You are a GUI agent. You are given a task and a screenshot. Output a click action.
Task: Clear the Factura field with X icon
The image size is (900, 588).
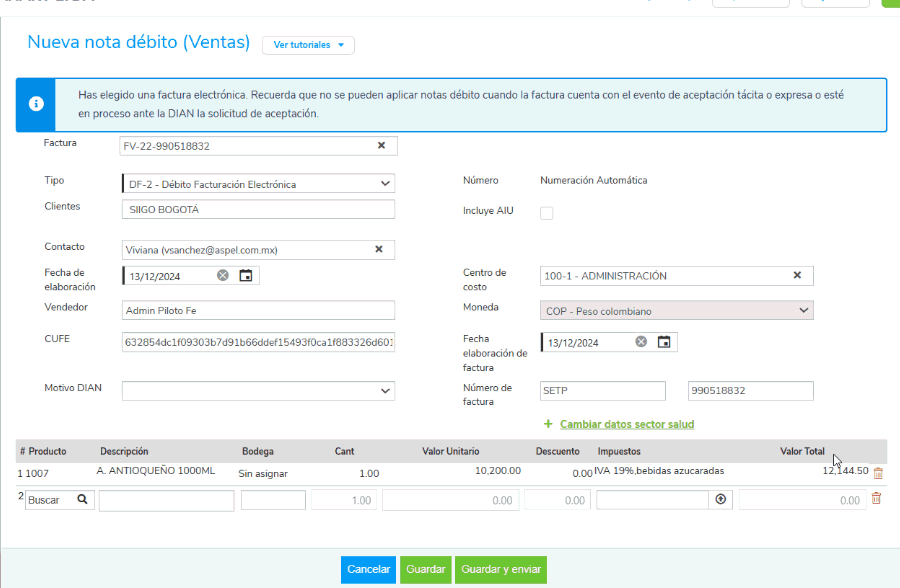(x=380, y=146)
